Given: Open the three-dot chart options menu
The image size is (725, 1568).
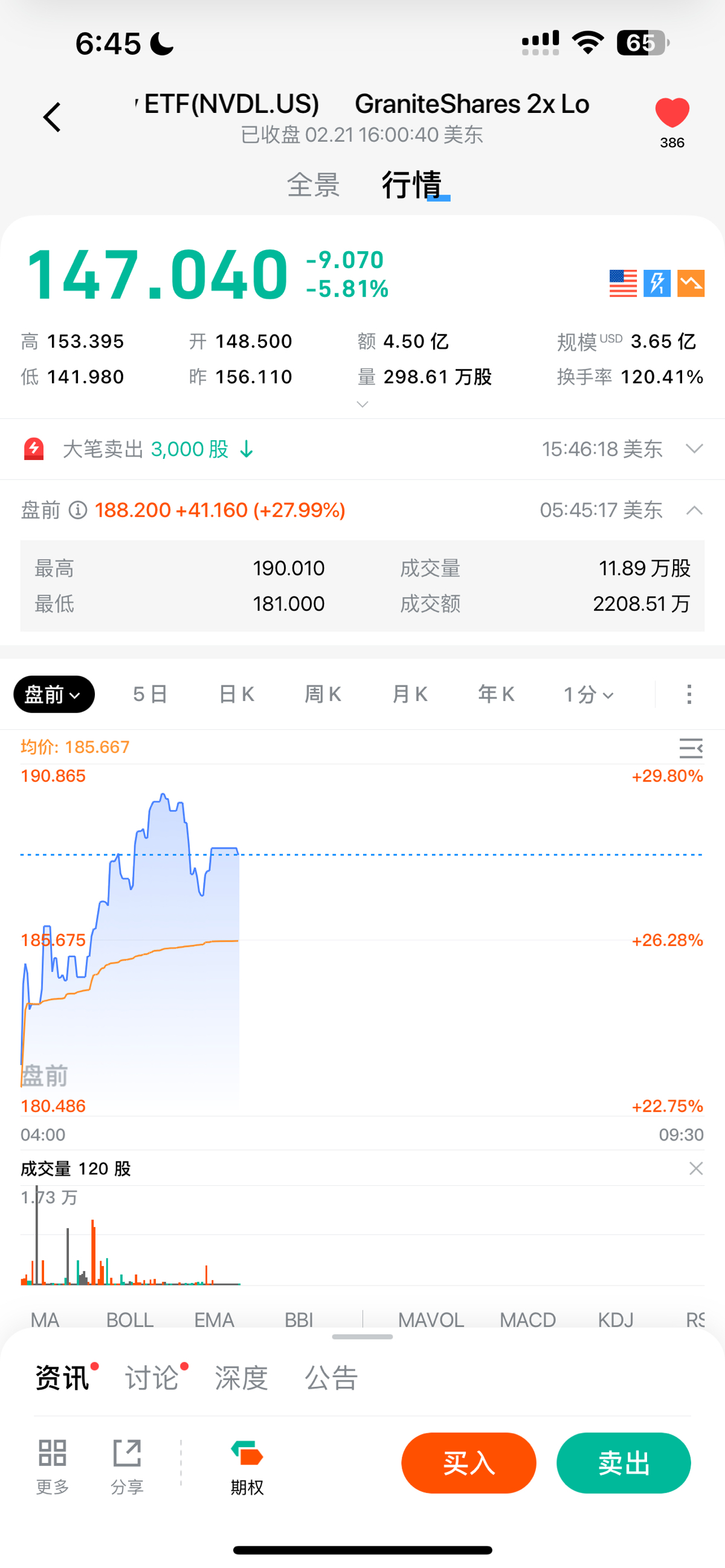Looking at the screenshot, I should pos(689,694).
